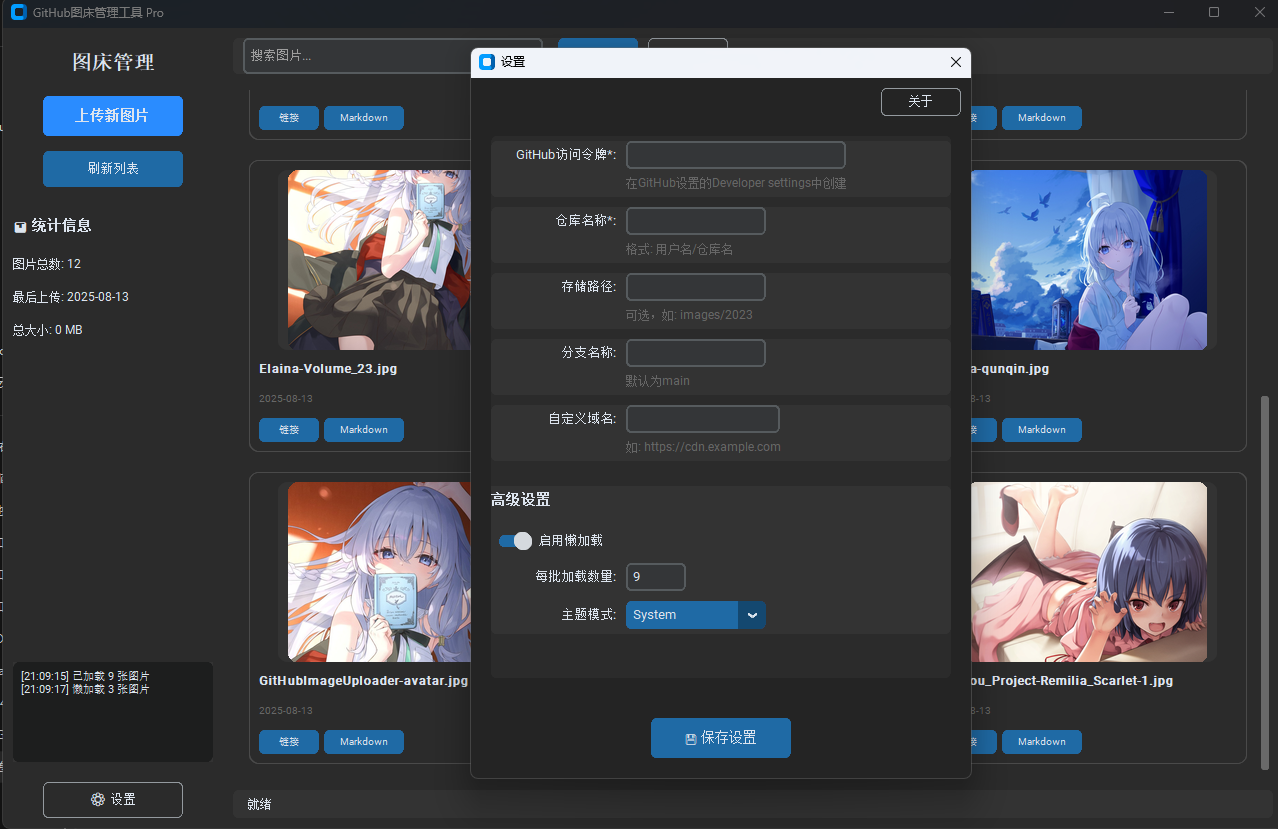Click the 图床管理 sidebar title
The image size is (1278, 829).
[x=113, y=62]
